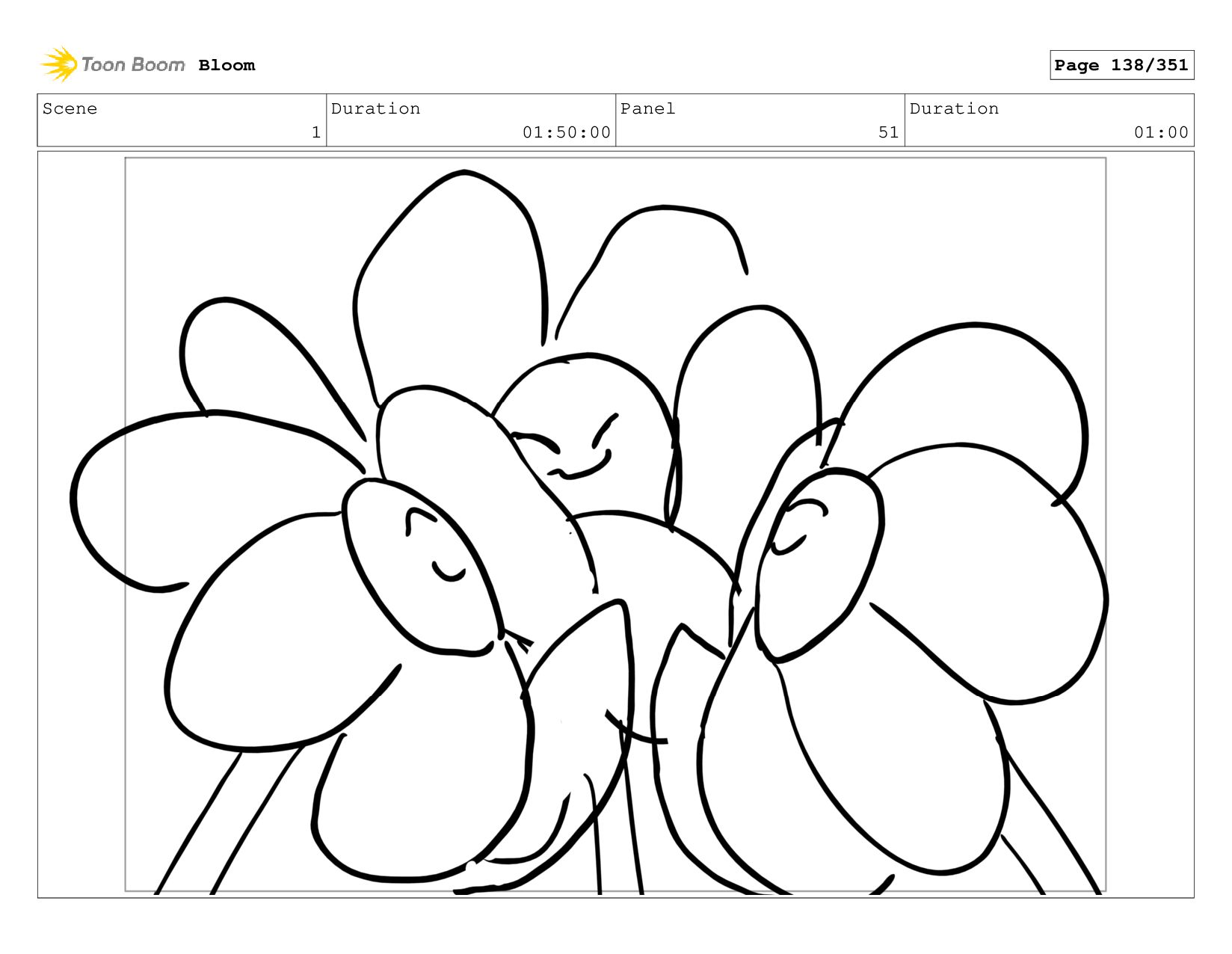Click the scene number "1"
This screenshot has height=954, width=1232.
click(x=316, y=132)
